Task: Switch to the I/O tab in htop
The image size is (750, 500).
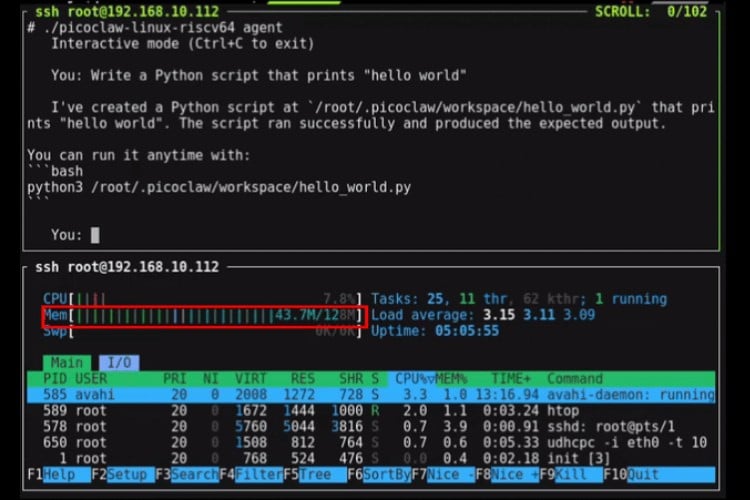Action: (119, 362)
